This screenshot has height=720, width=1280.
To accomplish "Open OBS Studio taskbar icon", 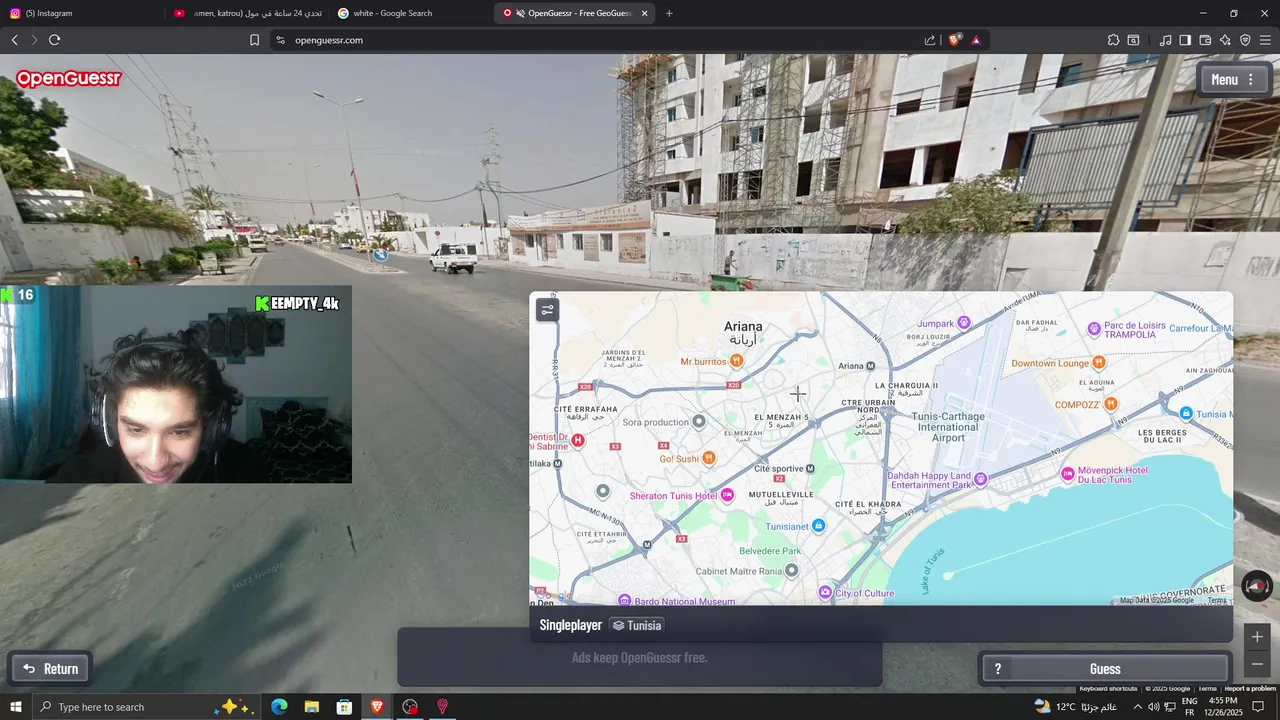I will [410, 707].
